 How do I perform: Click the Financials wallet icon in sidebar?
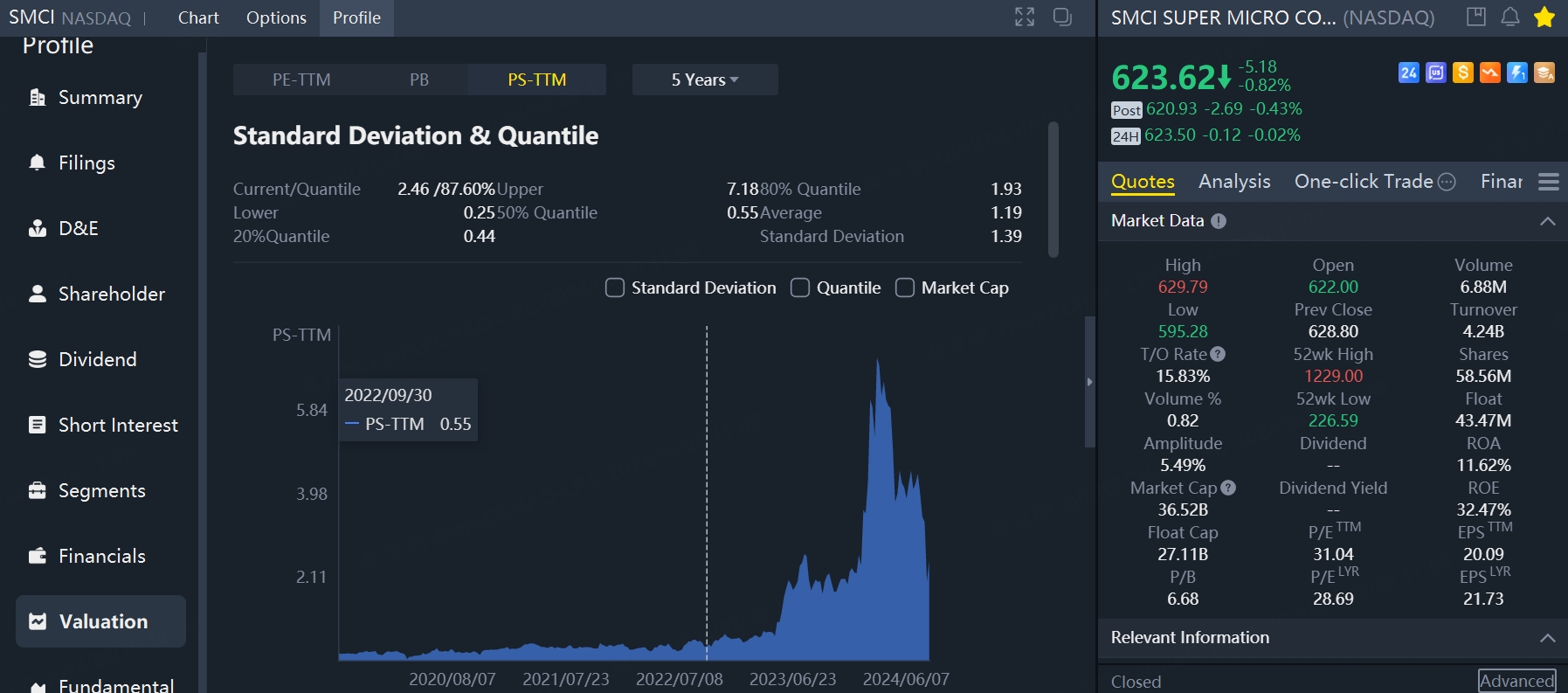[x=38, y=556]
